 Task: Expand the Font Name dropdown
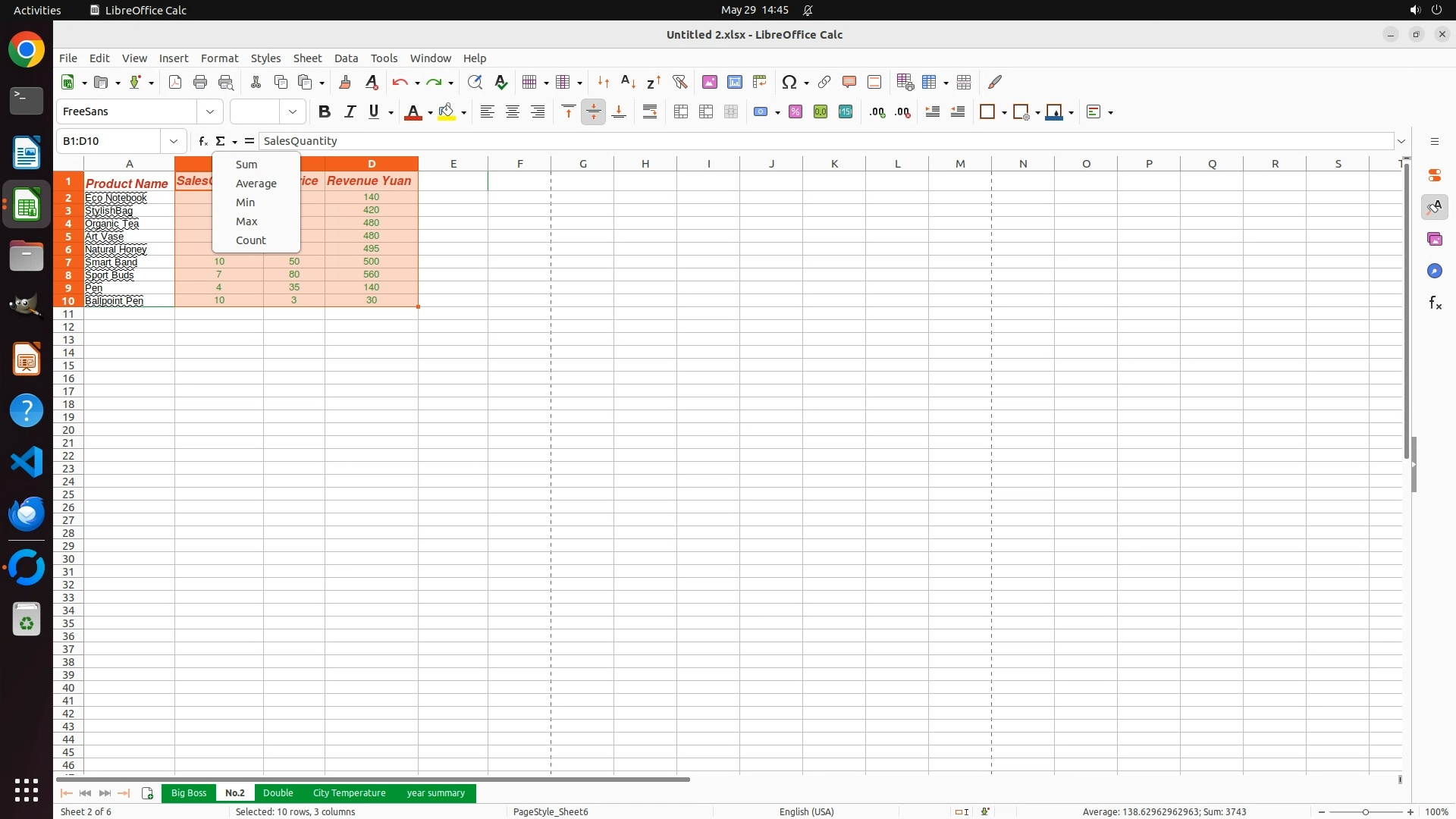point(210,112)
